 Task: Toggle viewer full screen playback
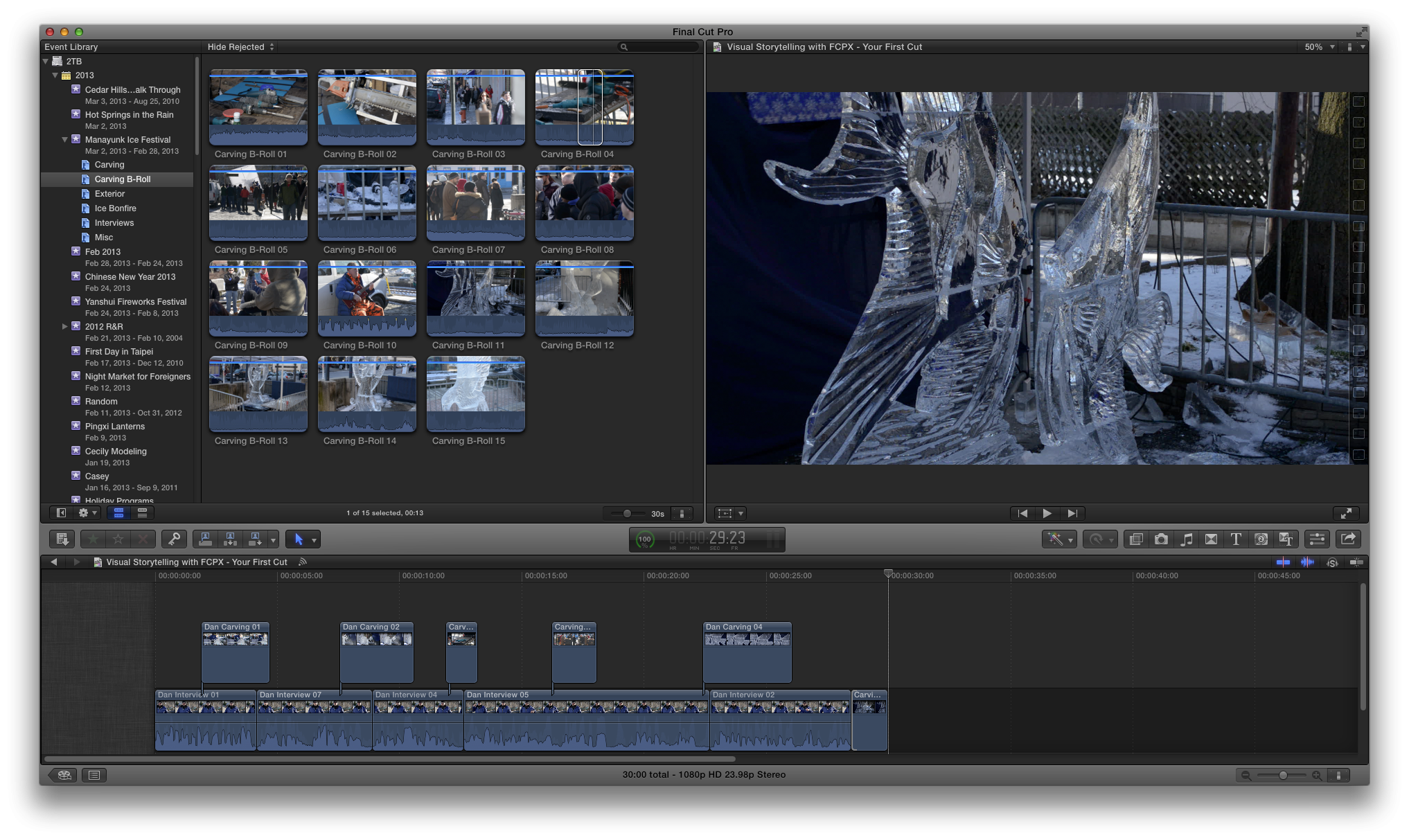click(x=1346, y=513)
